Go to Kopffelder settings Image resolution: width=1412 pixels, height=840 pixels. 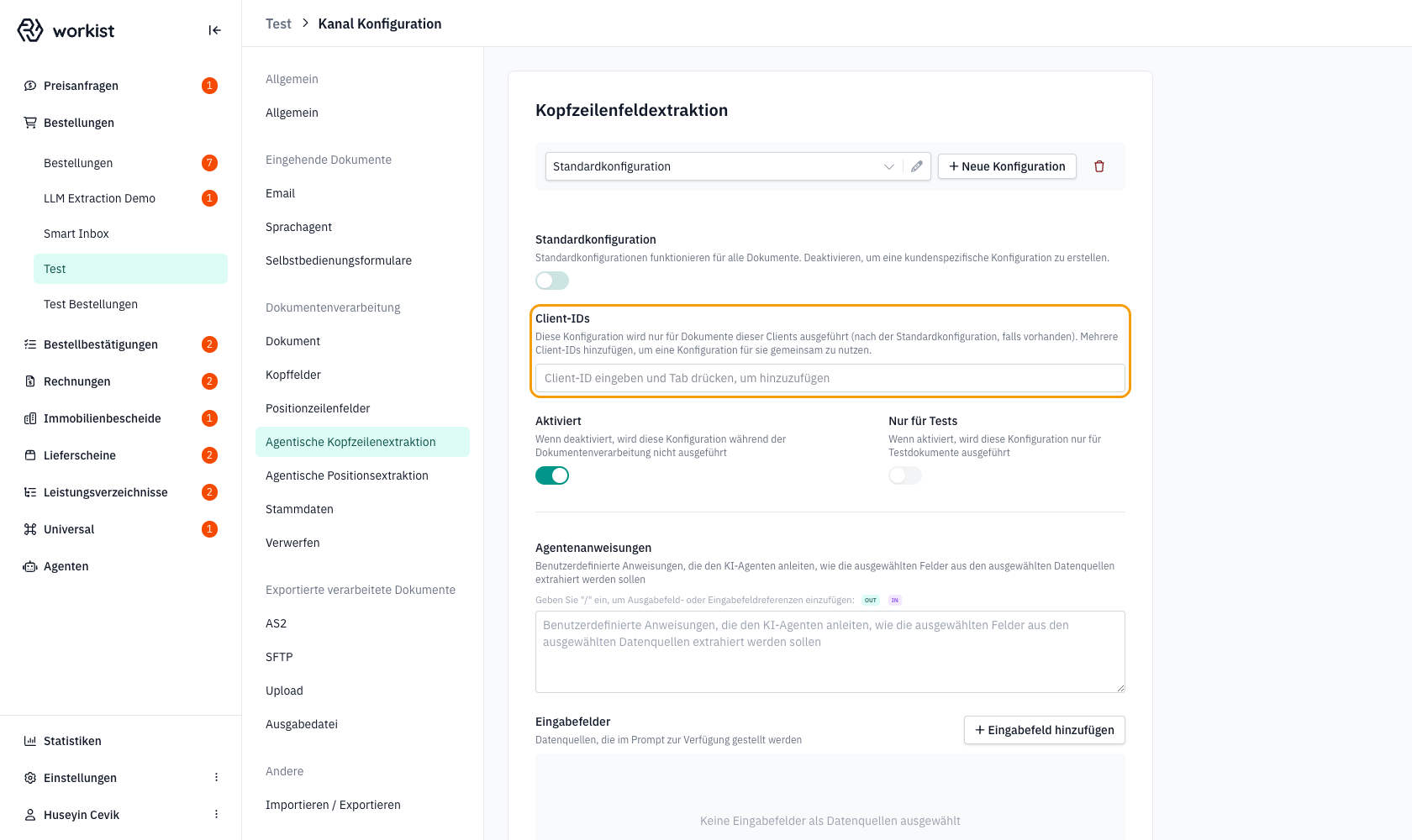362,375
